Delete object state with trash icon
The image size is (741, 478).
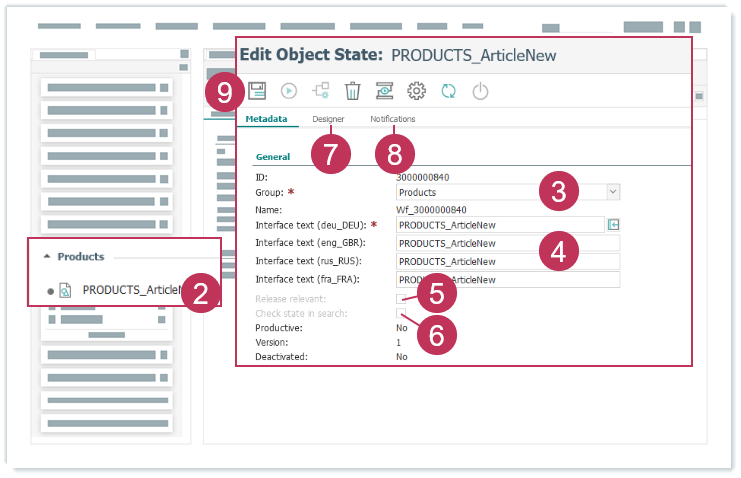coord(353,91)
